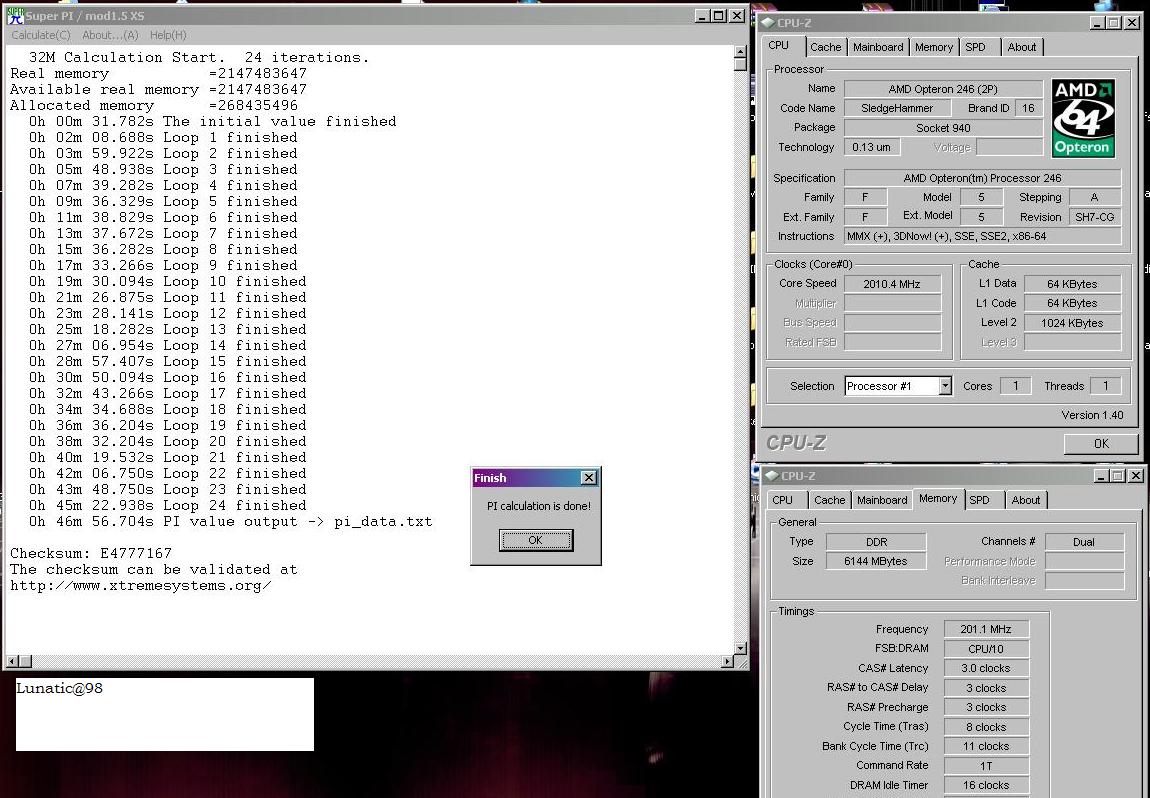Click the Instructions field MMX (+), 3DNow!
Screen dimensions: 1150x798
(982, 236)
